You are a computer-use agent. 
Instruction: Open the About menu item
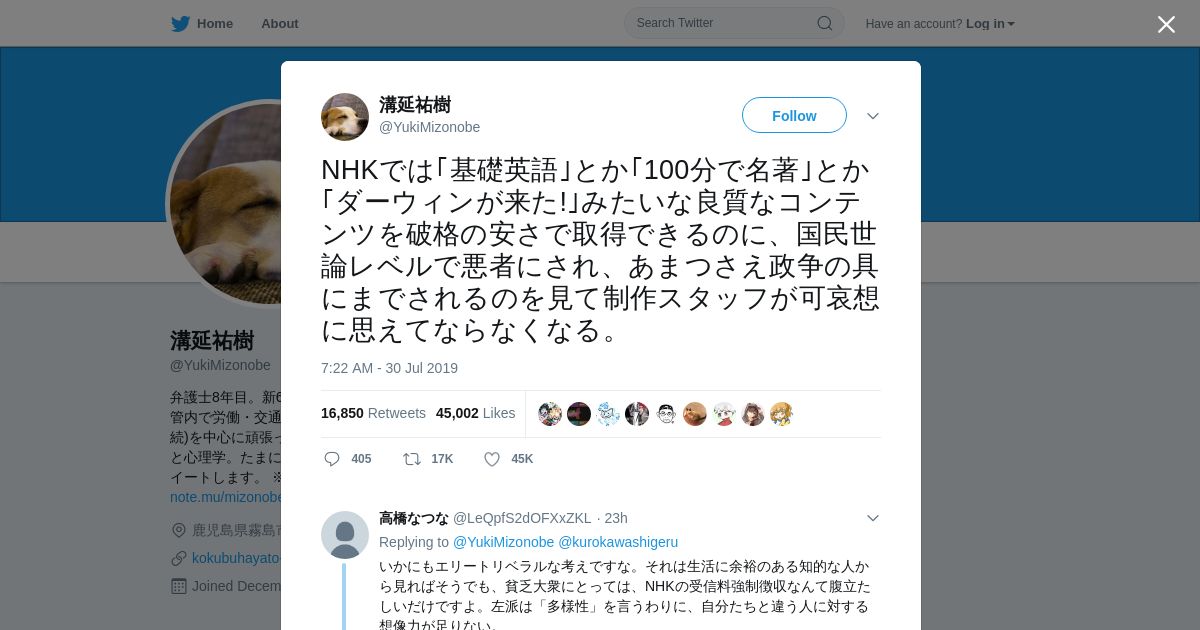coord(280,24)
